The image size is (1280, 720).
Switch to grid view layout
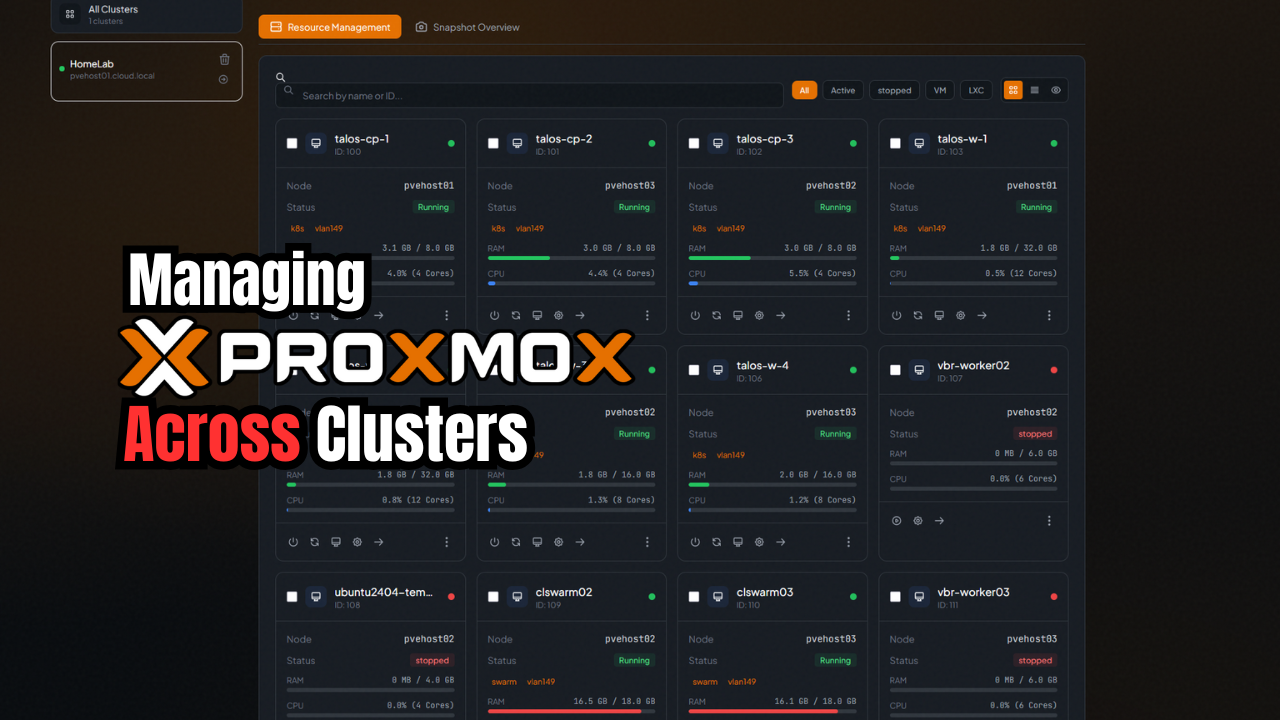(x=1013, y=90)
